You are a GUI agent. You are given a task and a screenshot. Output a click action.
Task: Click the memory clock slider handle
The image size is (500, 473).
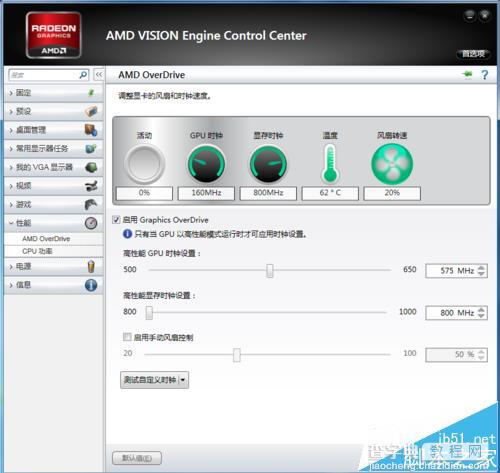pos(149,312)
